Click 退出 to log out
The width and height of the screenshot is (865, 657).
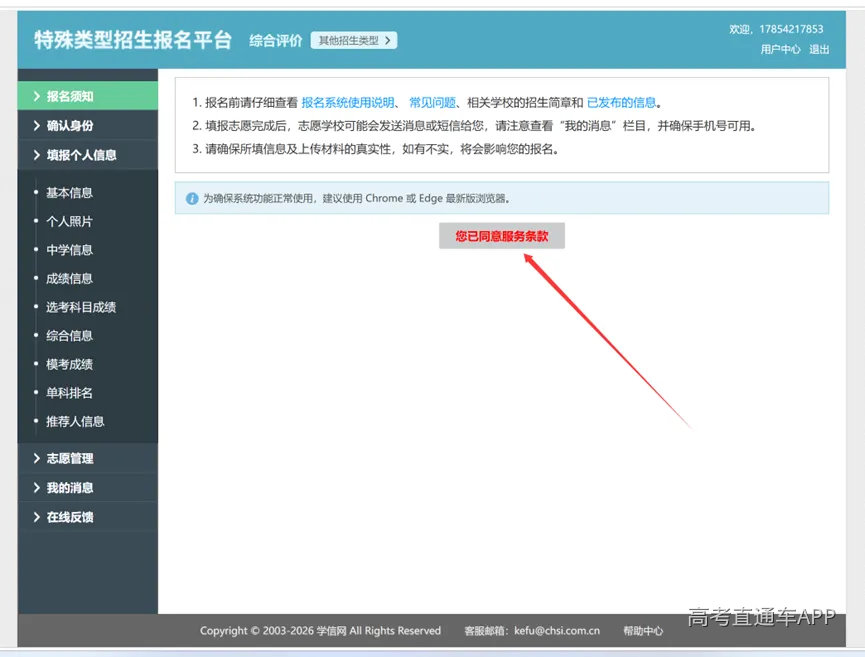click(819, 50)
